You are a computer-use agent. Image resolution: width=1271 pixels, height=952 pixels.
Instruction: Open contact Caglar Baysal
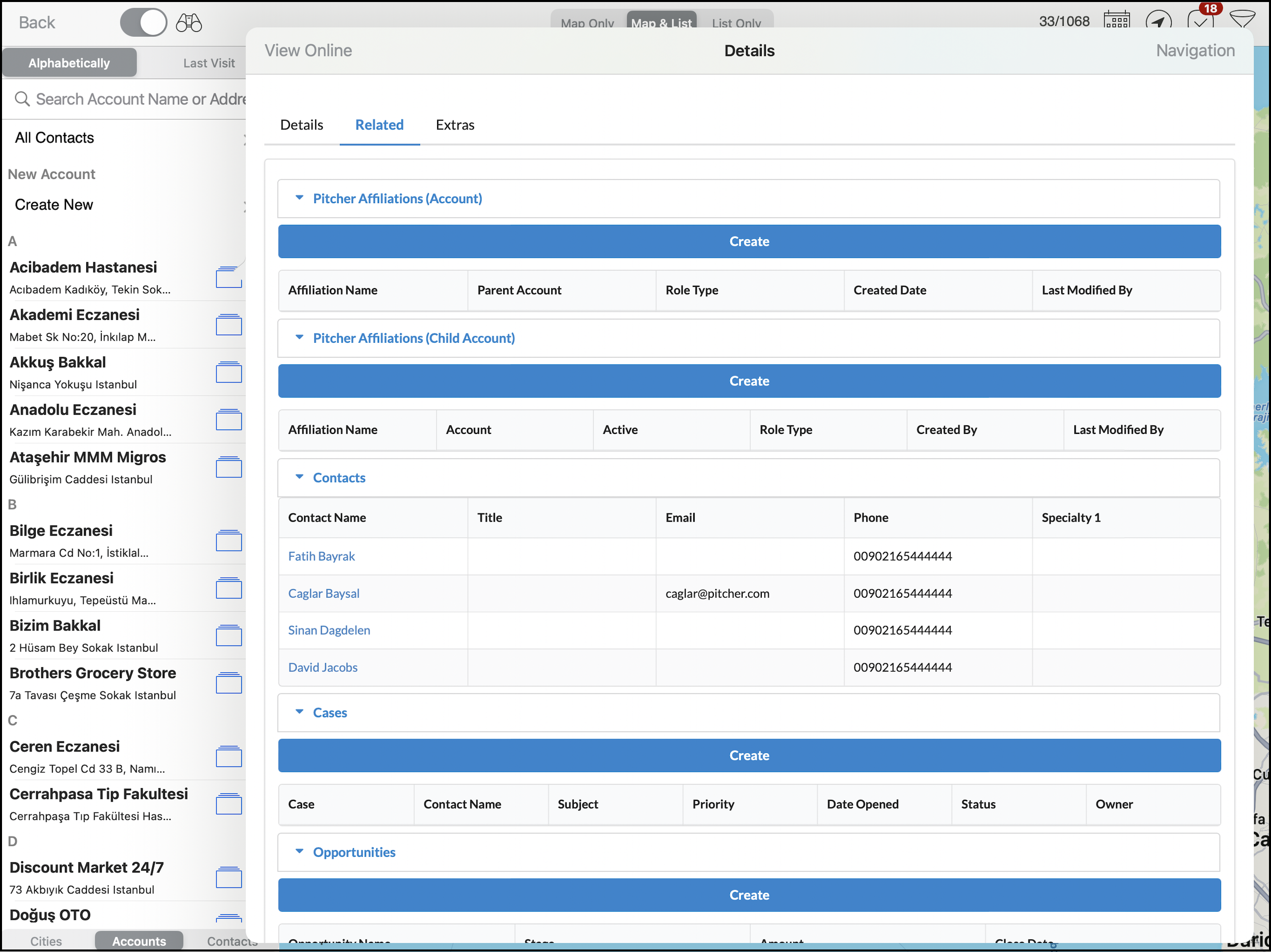(x=324, y=594)
